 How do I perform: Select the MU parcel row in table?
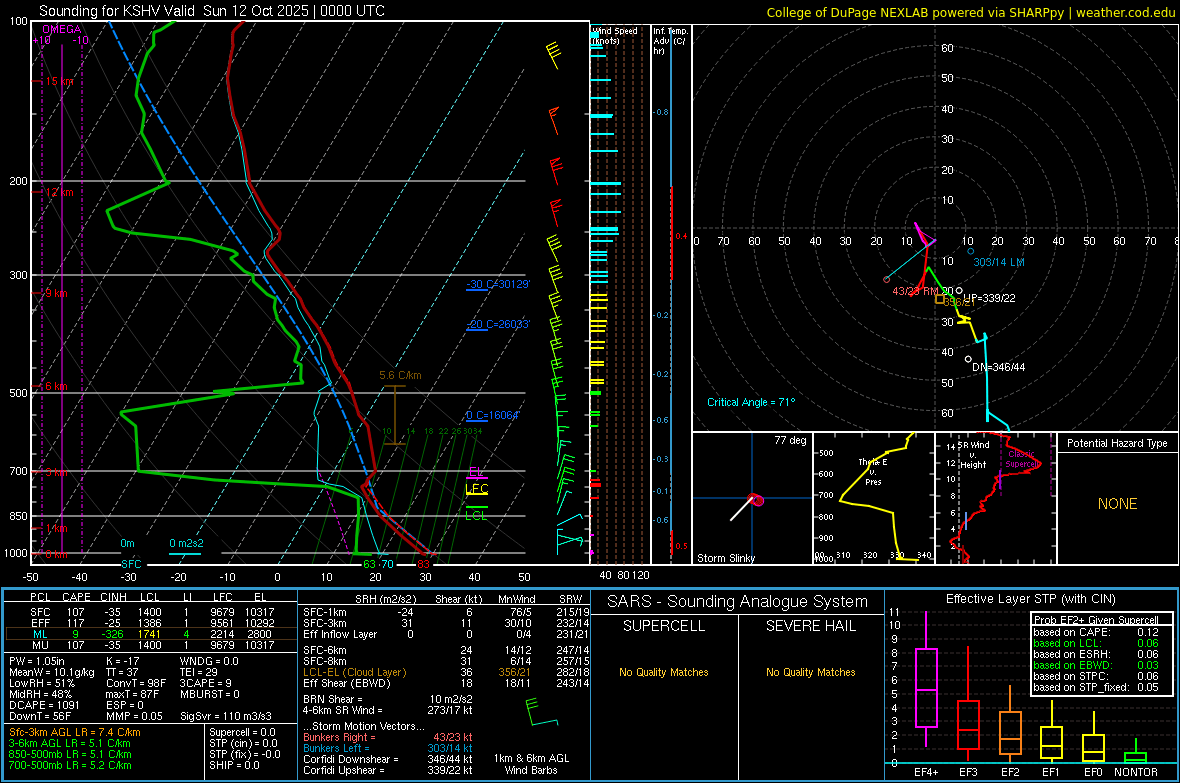[x=151, y=644]
